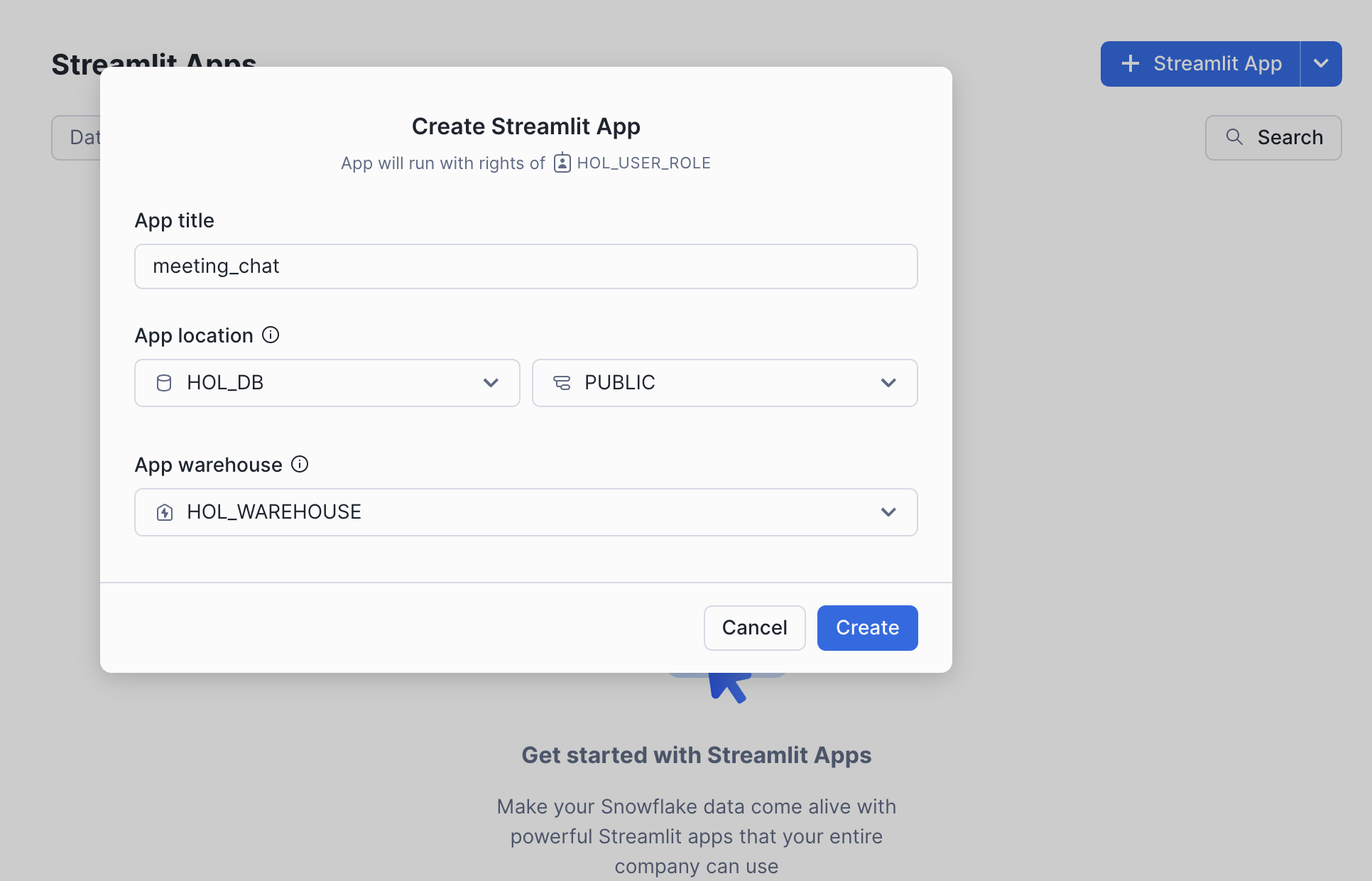This screenshot has width=1372, height=881.
Task: Click the + Streamlit App button
Action: click(1201, 64)
